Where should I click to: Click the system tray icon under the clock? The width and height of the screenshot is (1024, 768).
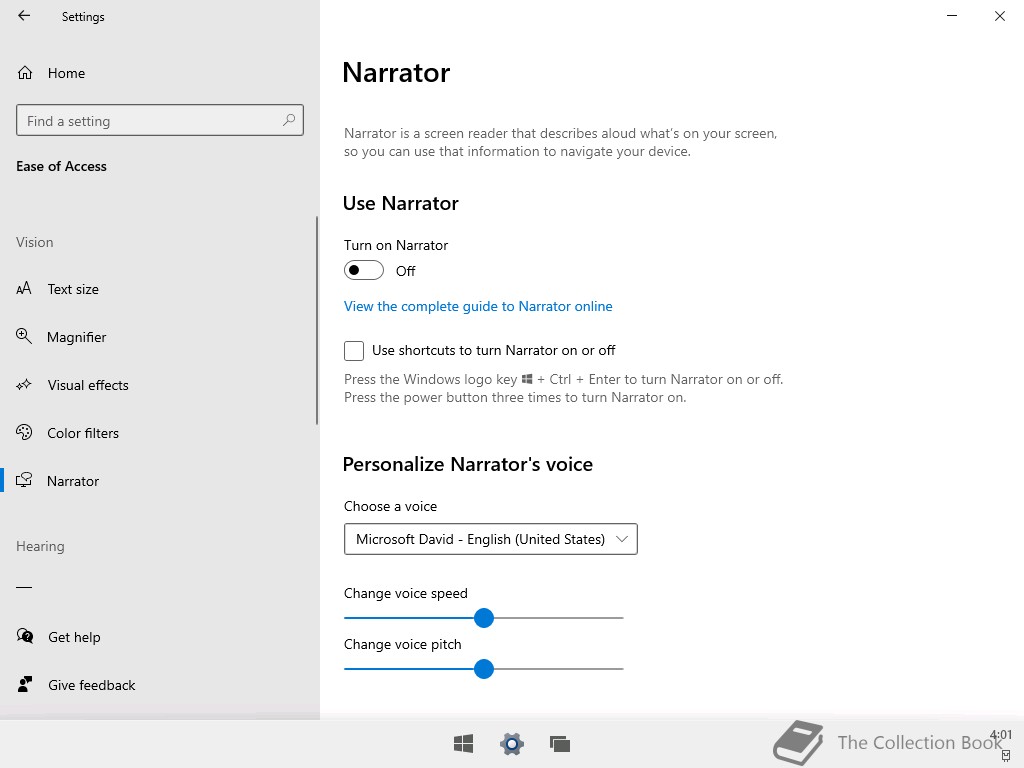[x=1006, y=756]
